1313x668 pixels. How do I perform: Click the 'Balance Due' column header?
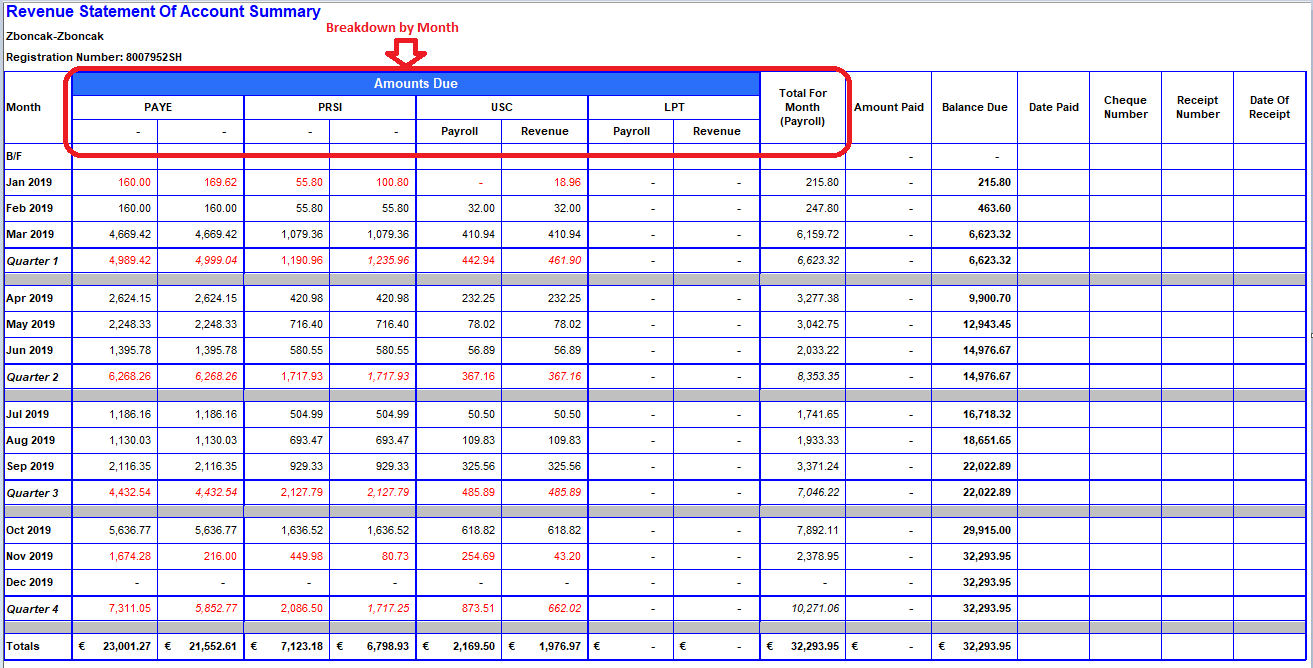click(975, 107)
